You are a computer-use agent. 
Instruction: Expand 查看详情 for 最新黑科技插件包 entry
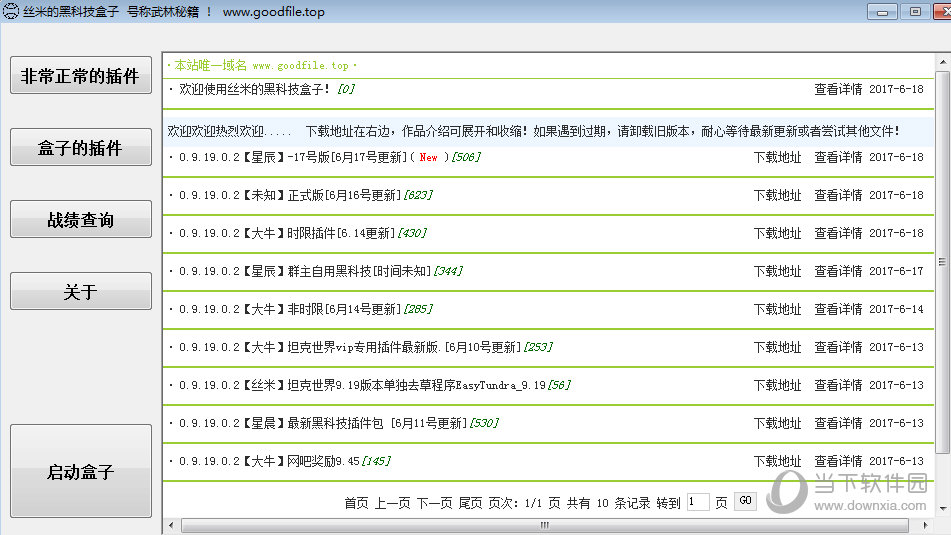click(x=838, y=423)
